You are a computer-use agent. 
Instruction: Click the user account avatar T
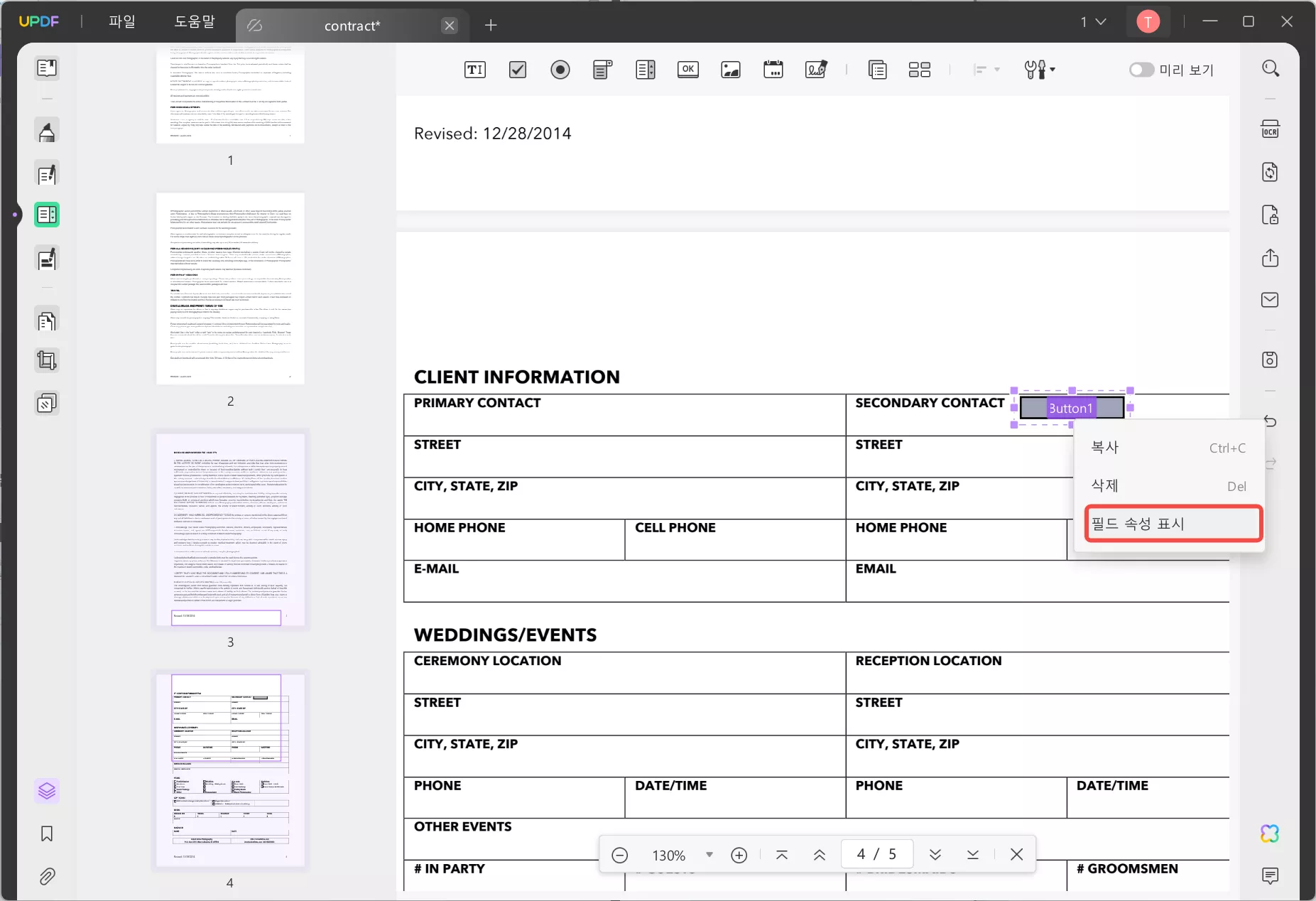coord(1148,22)
